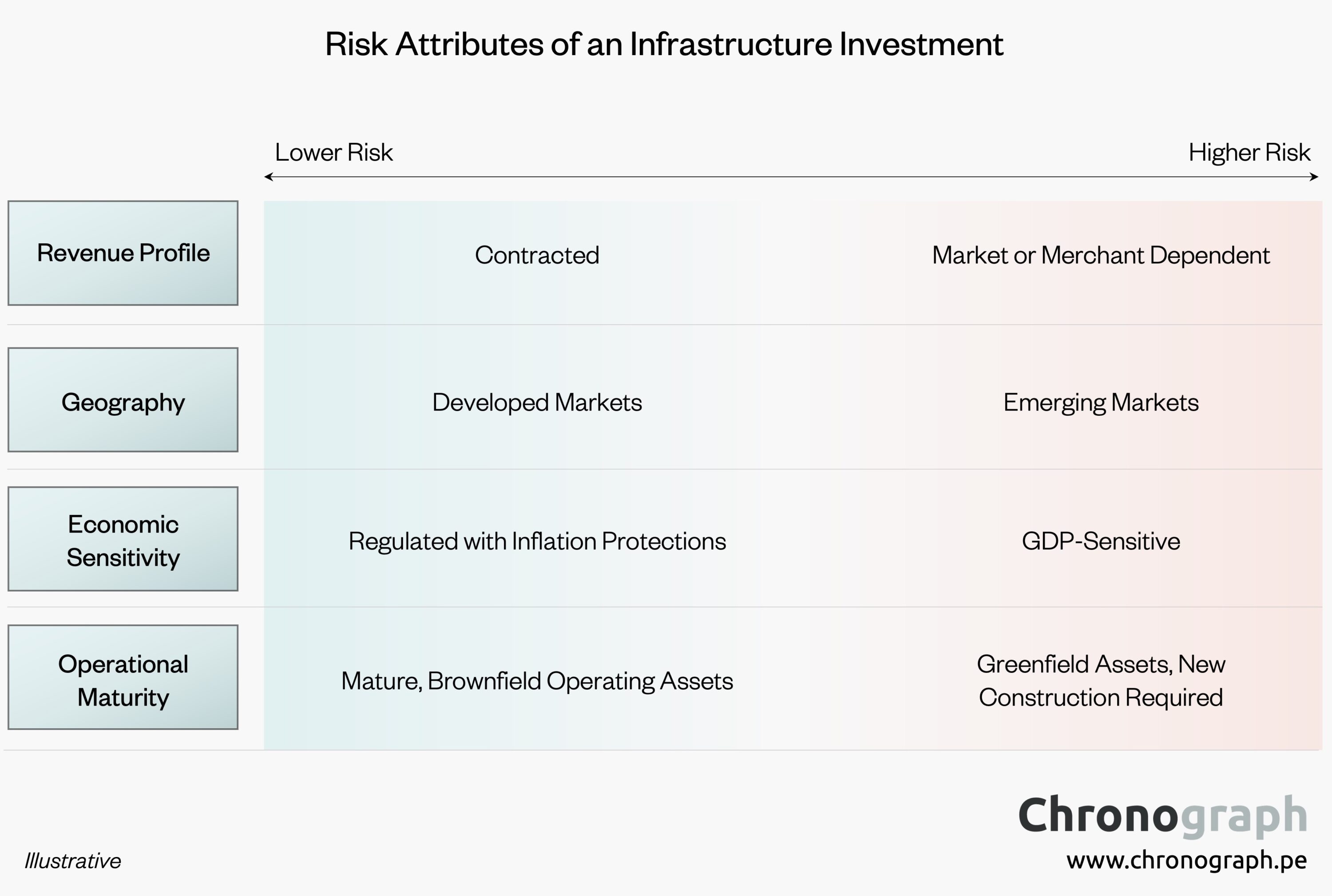Viewport: 1332px width, 896px height.
Task: Click the Chronograph logo
Action: pyautogui.click(x=1163, y=816)
